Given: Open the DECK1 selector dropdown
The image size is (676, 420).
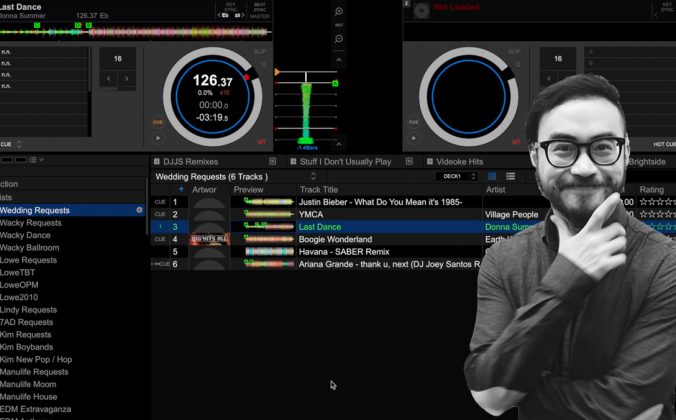Looking at the screenshot, I should coord(456,177).
